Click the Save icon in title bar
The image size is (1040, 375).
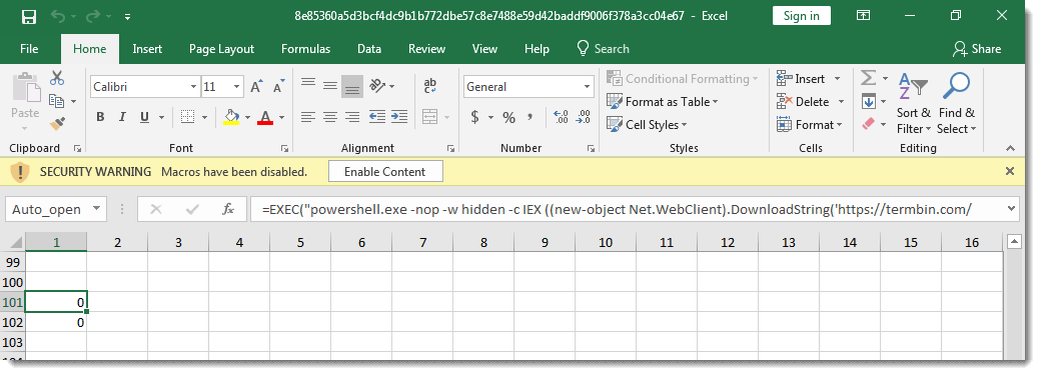click(x=29, y=16)
